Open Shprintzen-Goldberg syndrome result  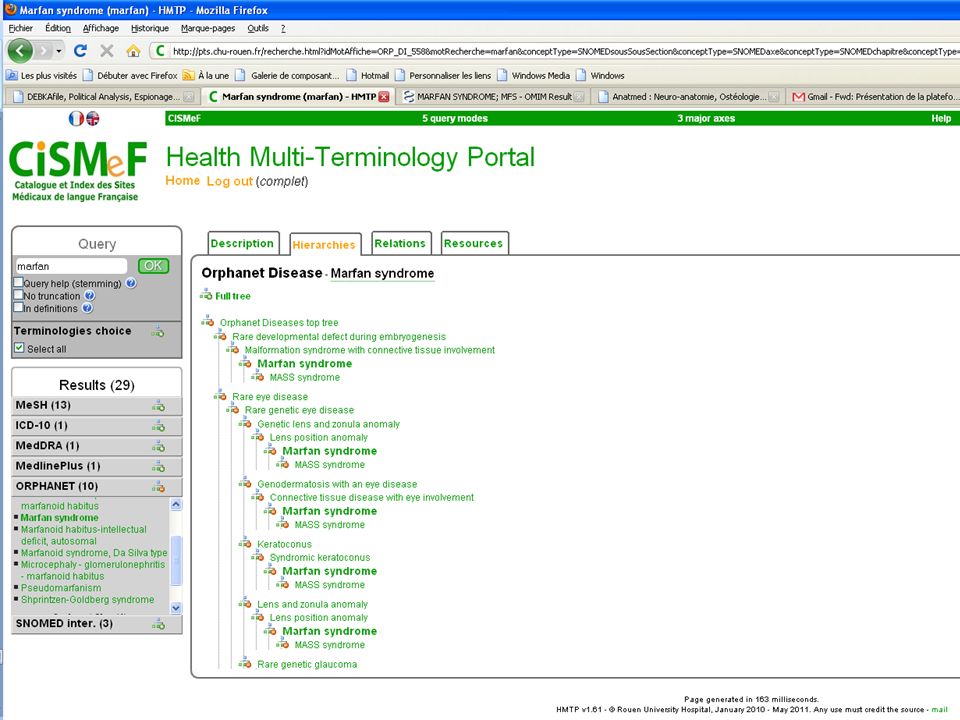tap(88, 599)
